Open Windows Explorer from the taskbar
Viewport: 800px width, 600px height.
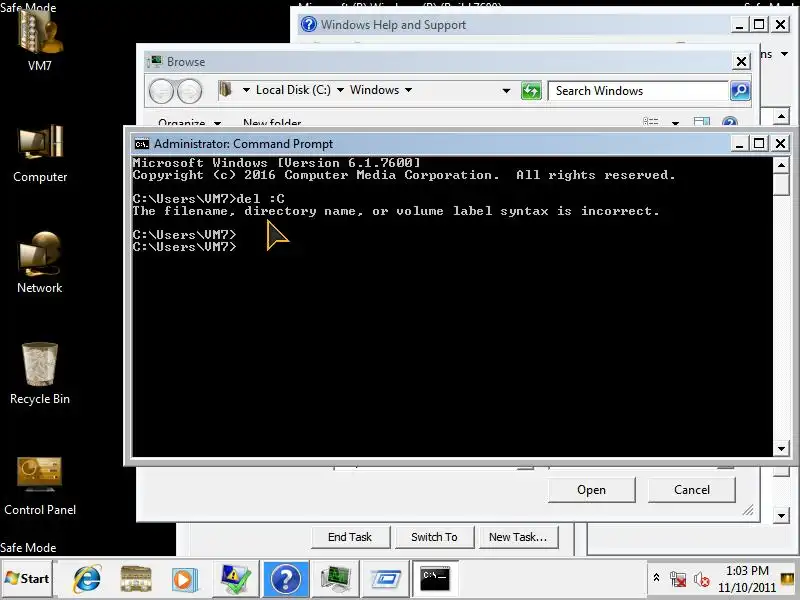[135, 579]
